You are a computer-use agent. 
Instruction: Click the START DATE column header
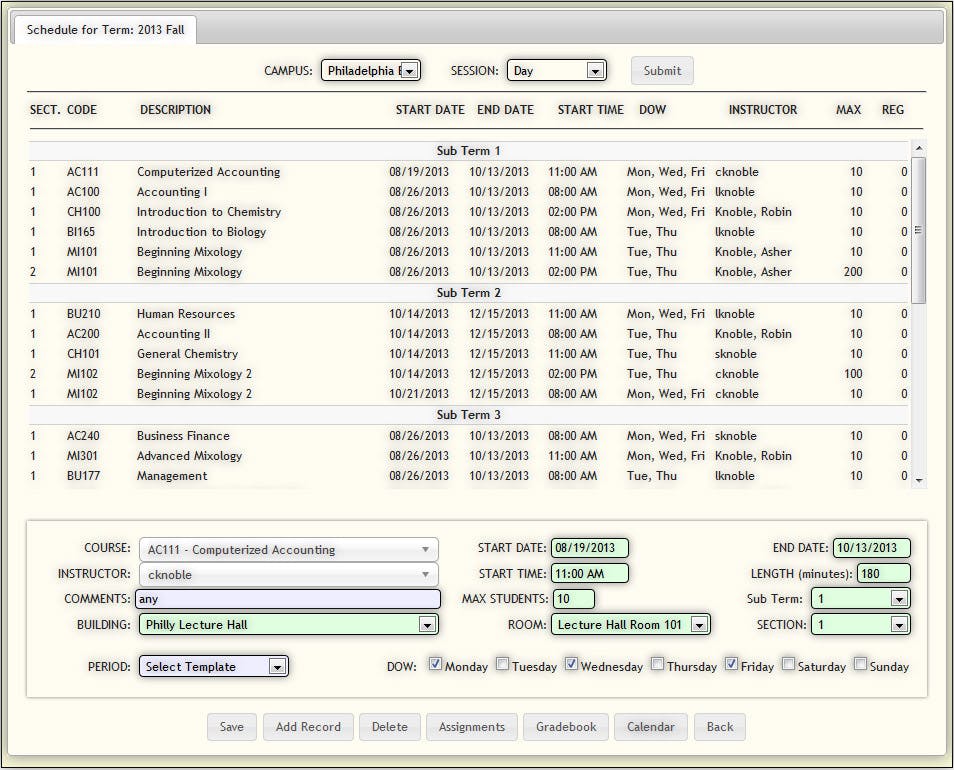[x=430, y=110]
